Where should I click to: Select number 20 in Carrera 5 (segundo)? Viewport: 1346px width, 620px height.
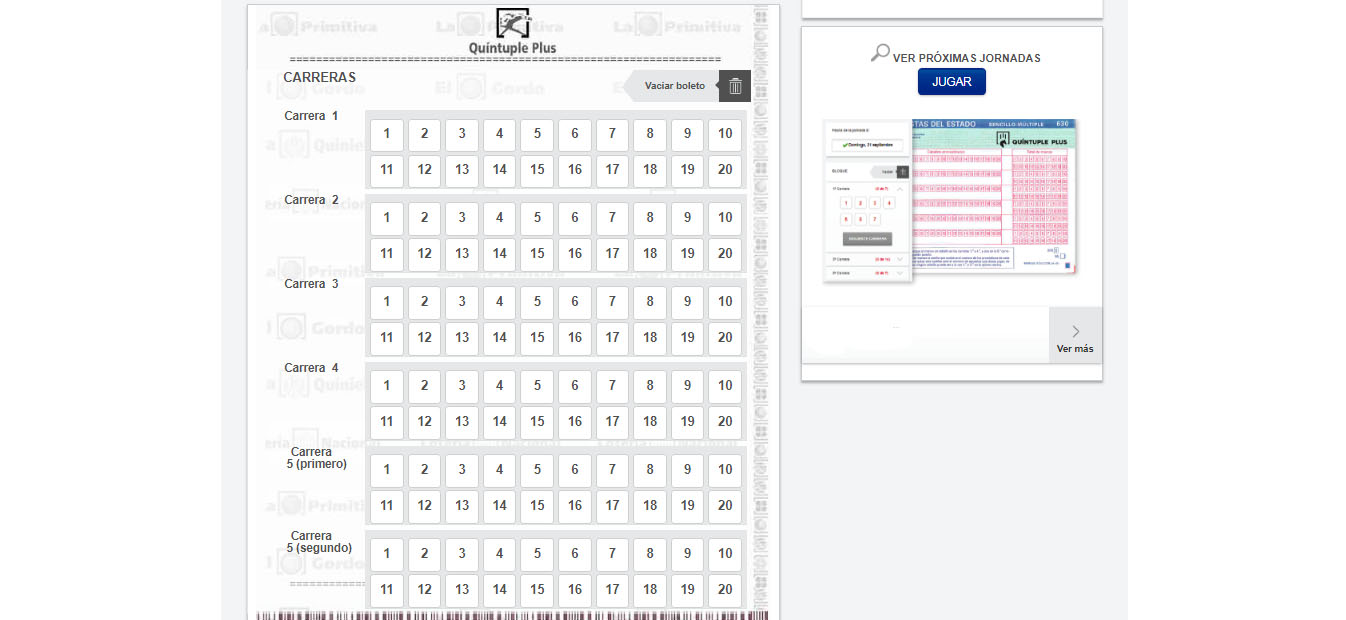coord(725,591)
